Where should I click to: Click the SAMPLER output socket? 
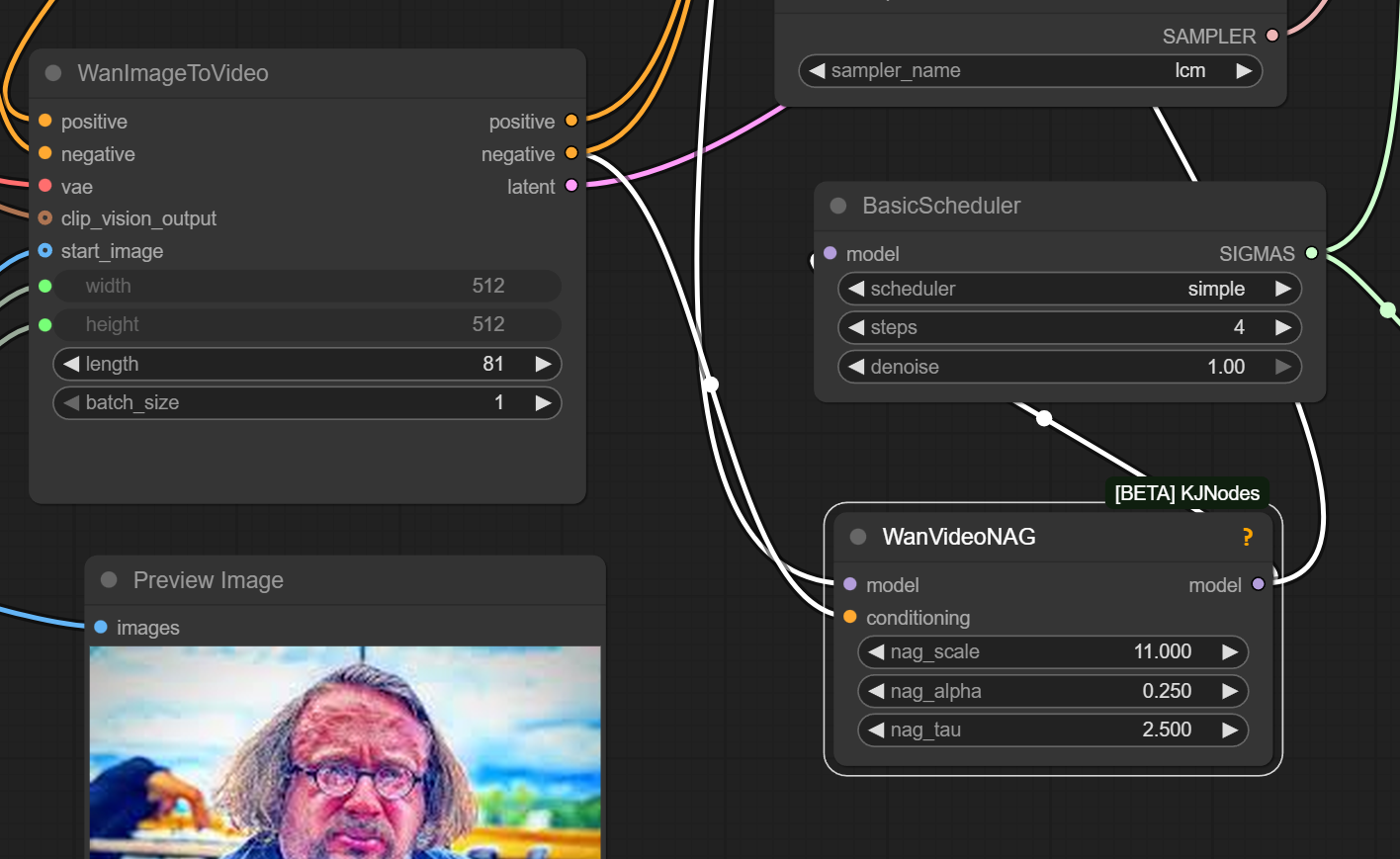coord(1272,36)
